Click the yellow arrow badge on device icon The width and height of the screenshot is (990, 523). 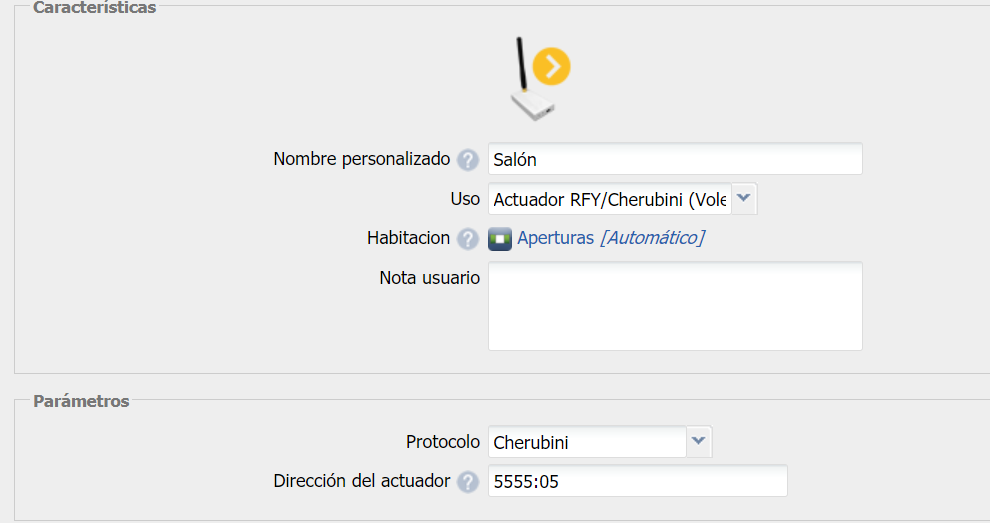click(x=551, y=67)
